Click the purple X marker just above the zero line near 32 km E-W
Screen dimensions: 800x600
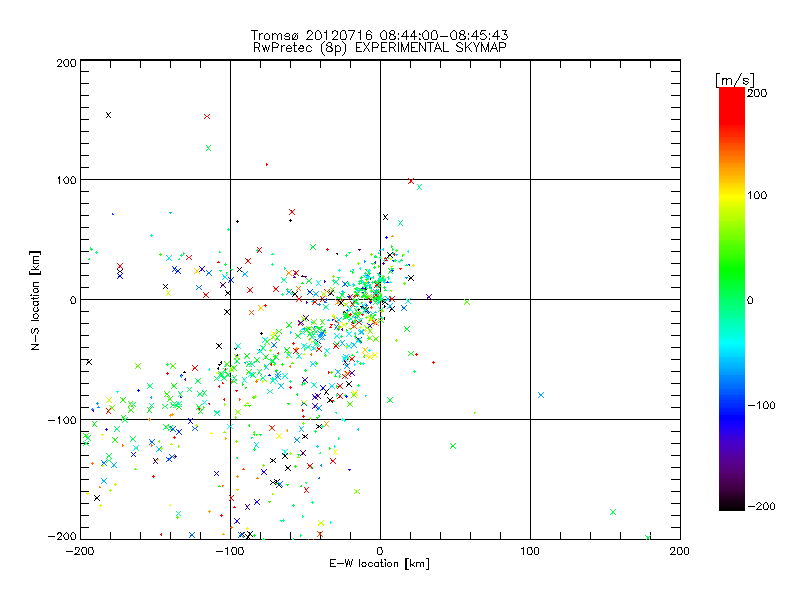click(x=429, y=296)
